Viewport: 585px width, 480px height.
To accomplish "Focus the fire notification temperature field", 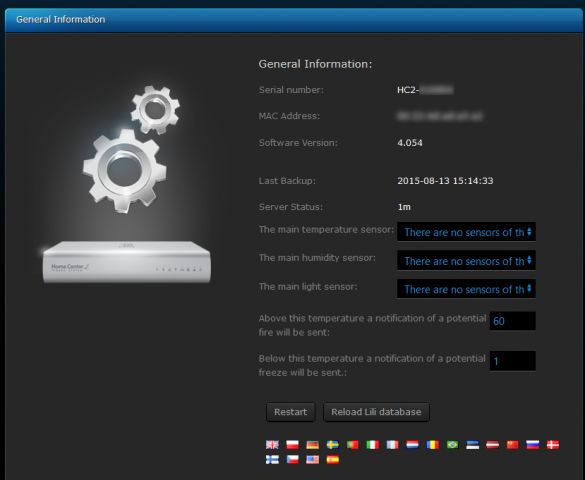I will pos(513,321).
